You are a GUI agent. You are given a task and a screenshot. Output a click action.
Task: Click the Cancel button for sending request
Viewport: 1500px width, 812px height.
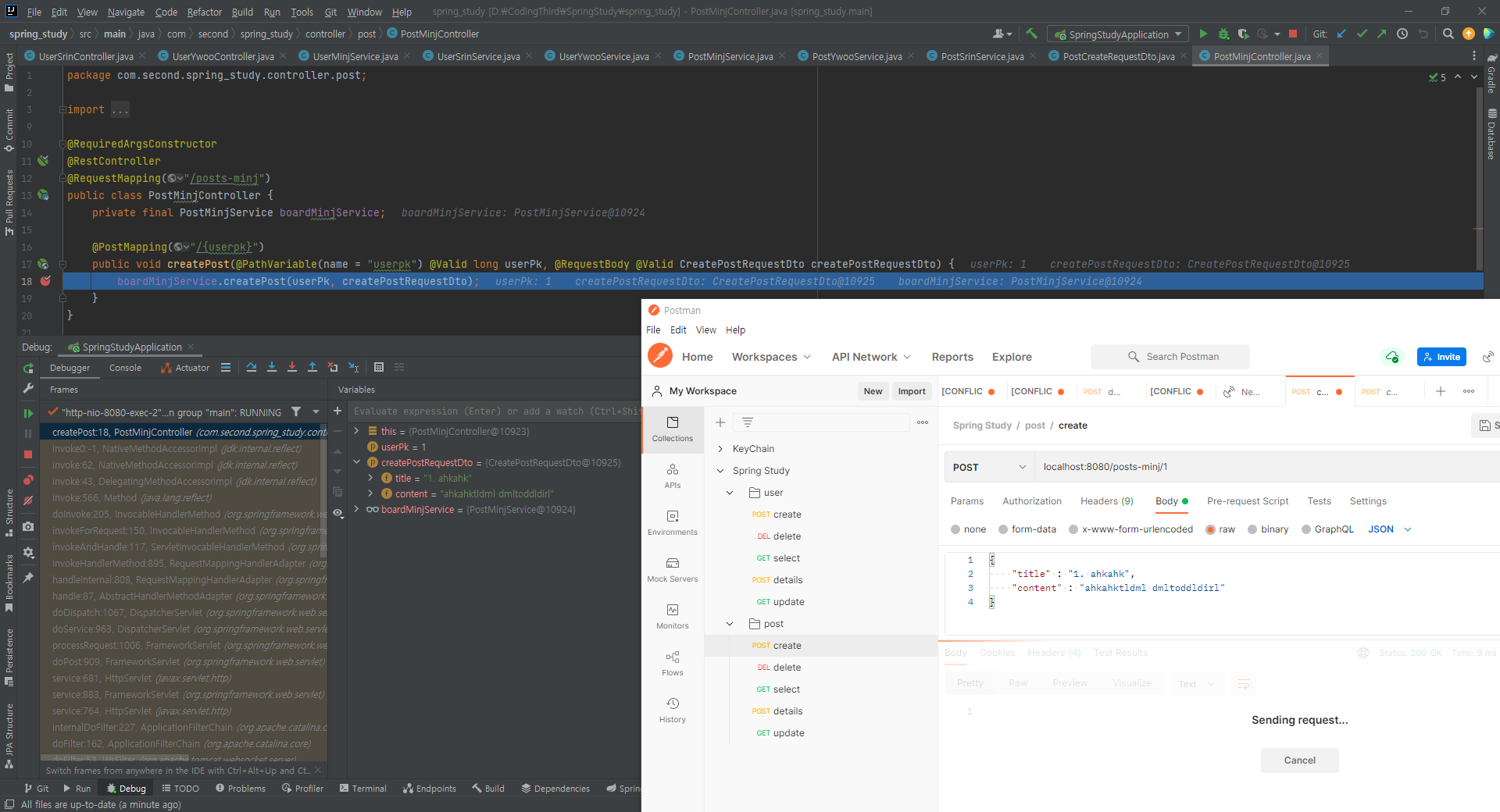pos(1299,760)
